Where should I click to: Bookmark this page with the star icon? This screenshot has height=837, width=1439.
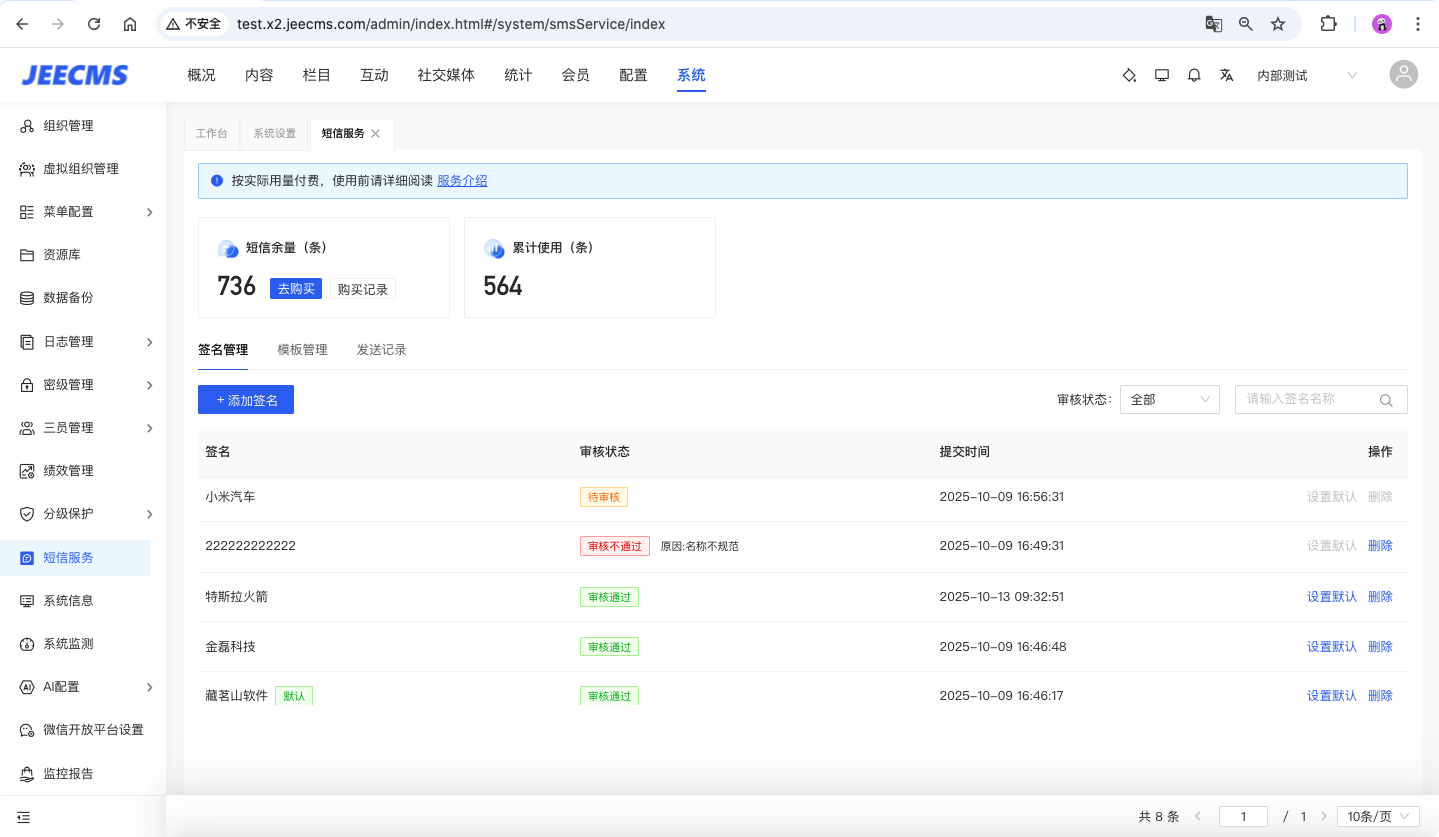[x=1278, y=24]
